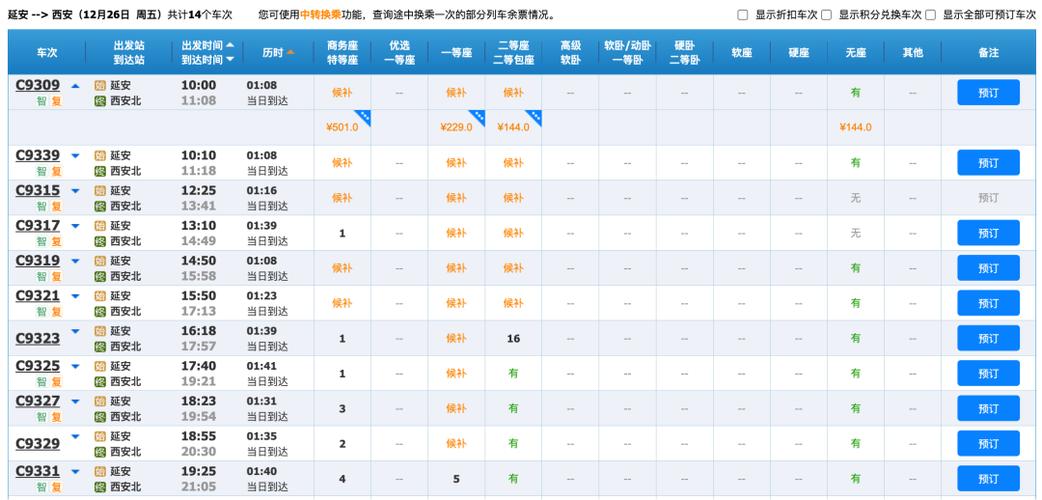This screenshot has width=1042, height=500.
Task: Expand price details for C9319
Action: (75, 261)
